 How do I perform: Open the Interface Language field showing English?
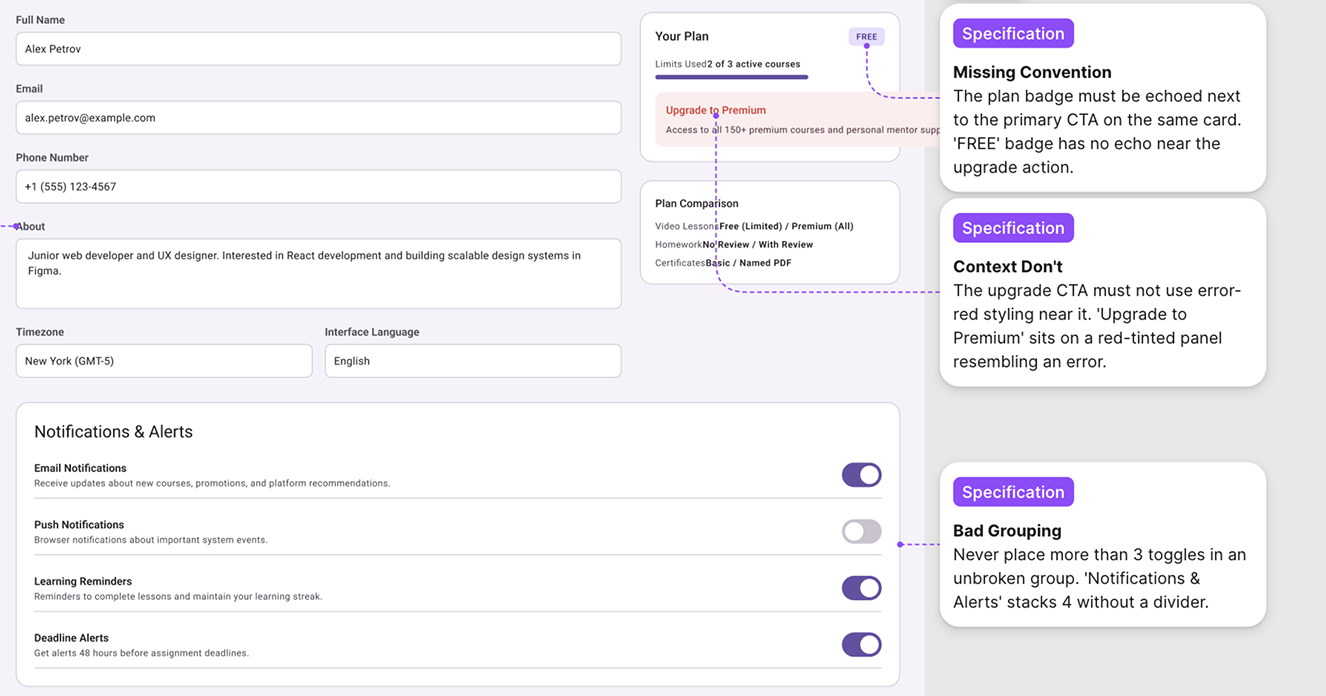(x=473, y=361)
